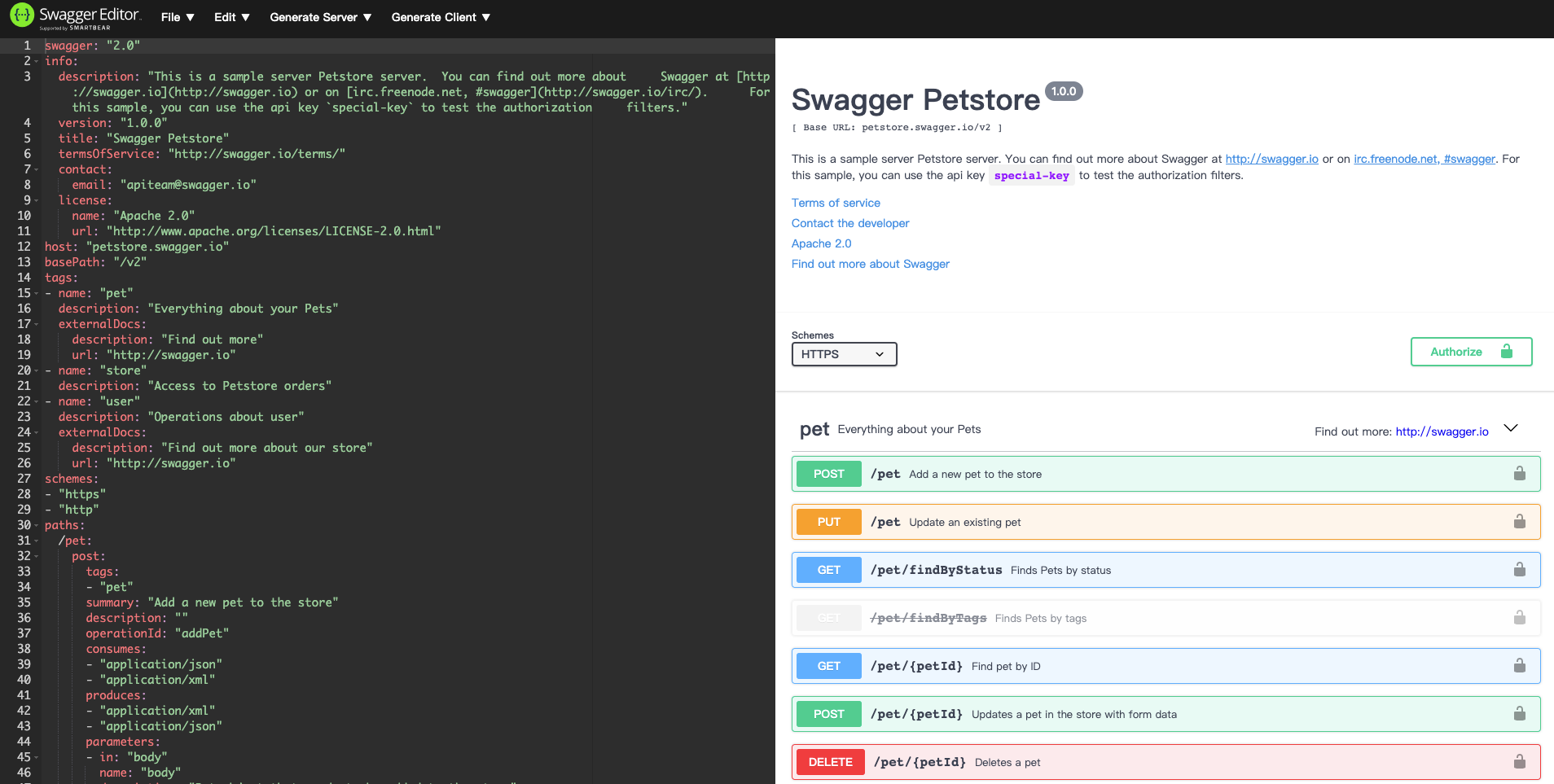Fold externalDocs block at line 17
The width and height of the screenshot is (1554, 784).
37,324
